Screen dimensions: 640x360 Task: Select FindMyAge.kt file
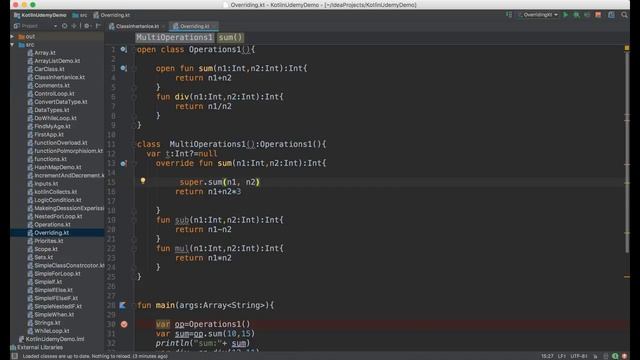tap(49, 126)
